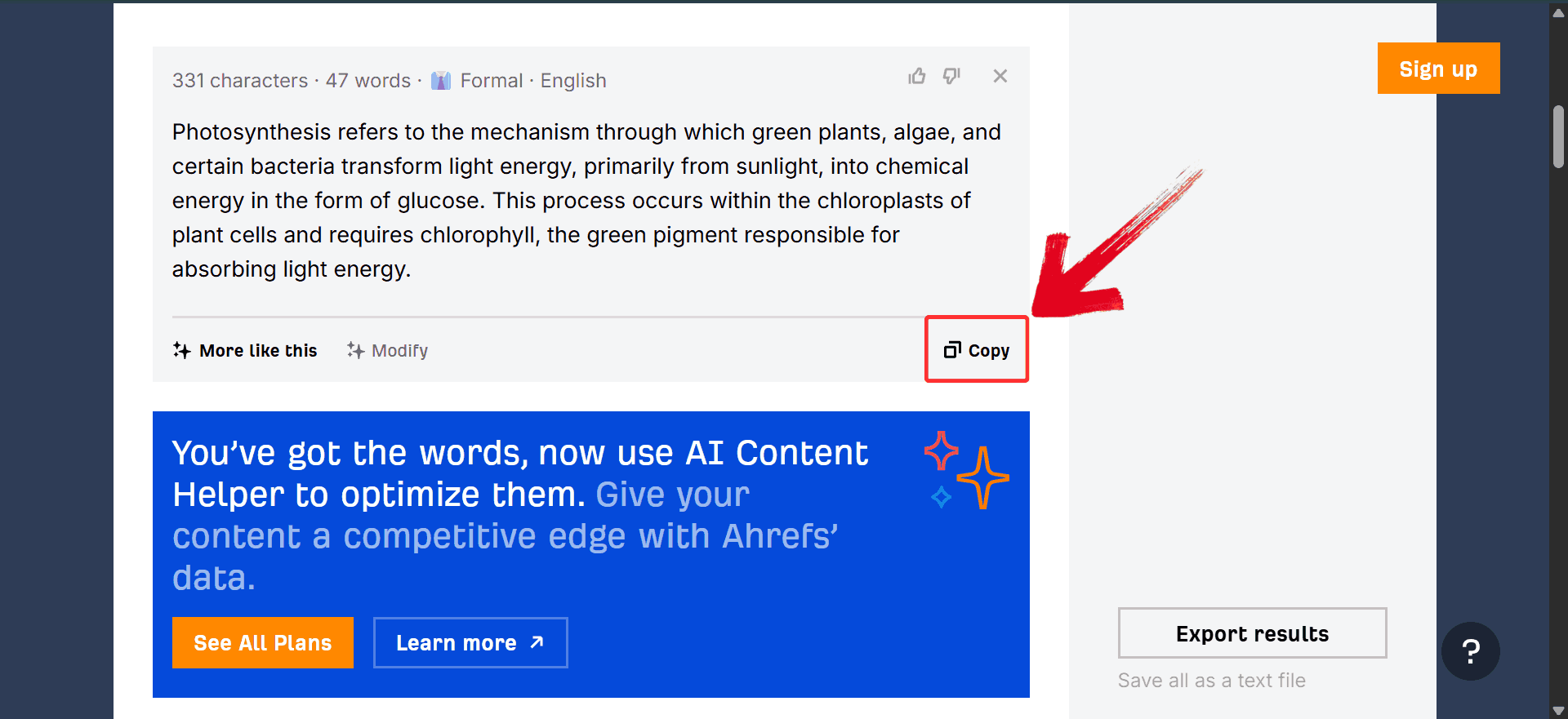Click the thumbs down icon
The width and height of the screenshot is (1568, 719).
pos(951,77)
